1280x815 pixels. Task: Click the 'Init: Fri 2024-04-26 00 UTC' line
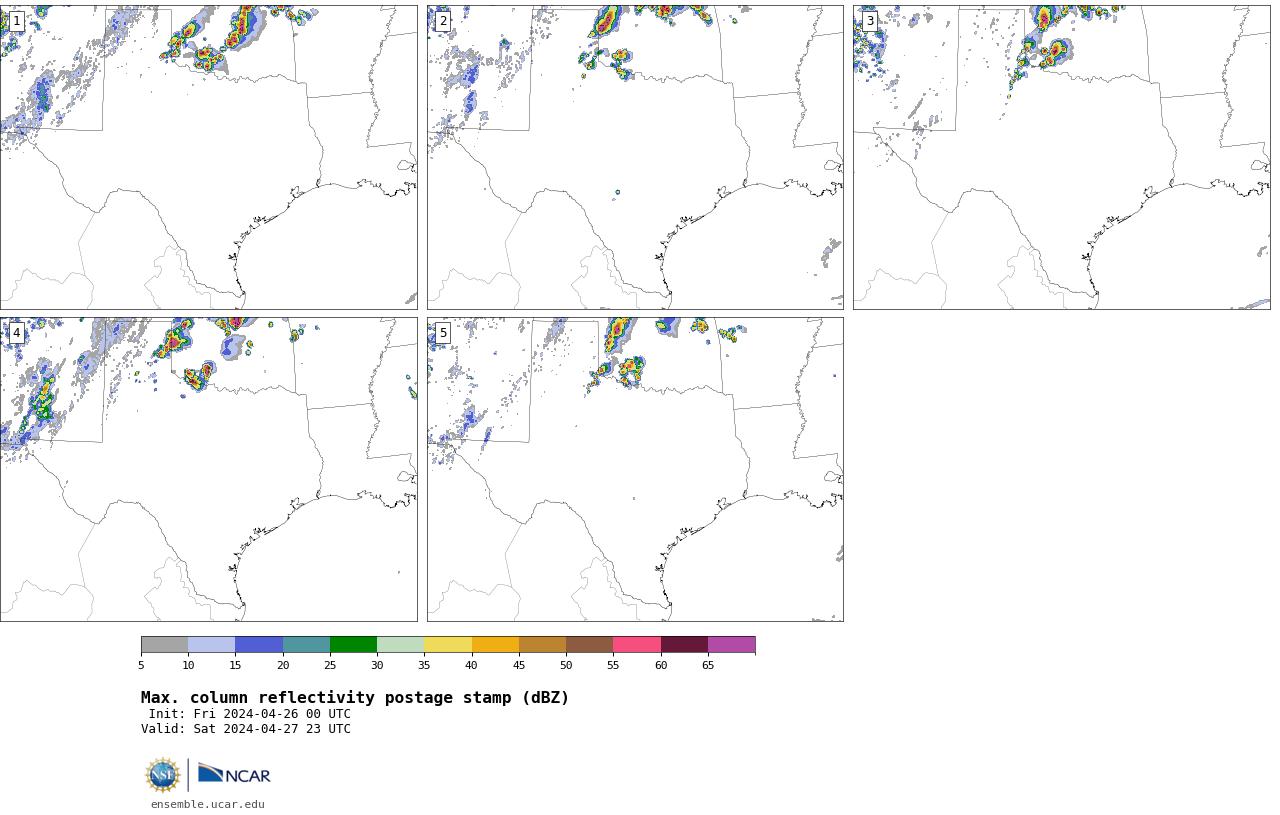(250, 714)
